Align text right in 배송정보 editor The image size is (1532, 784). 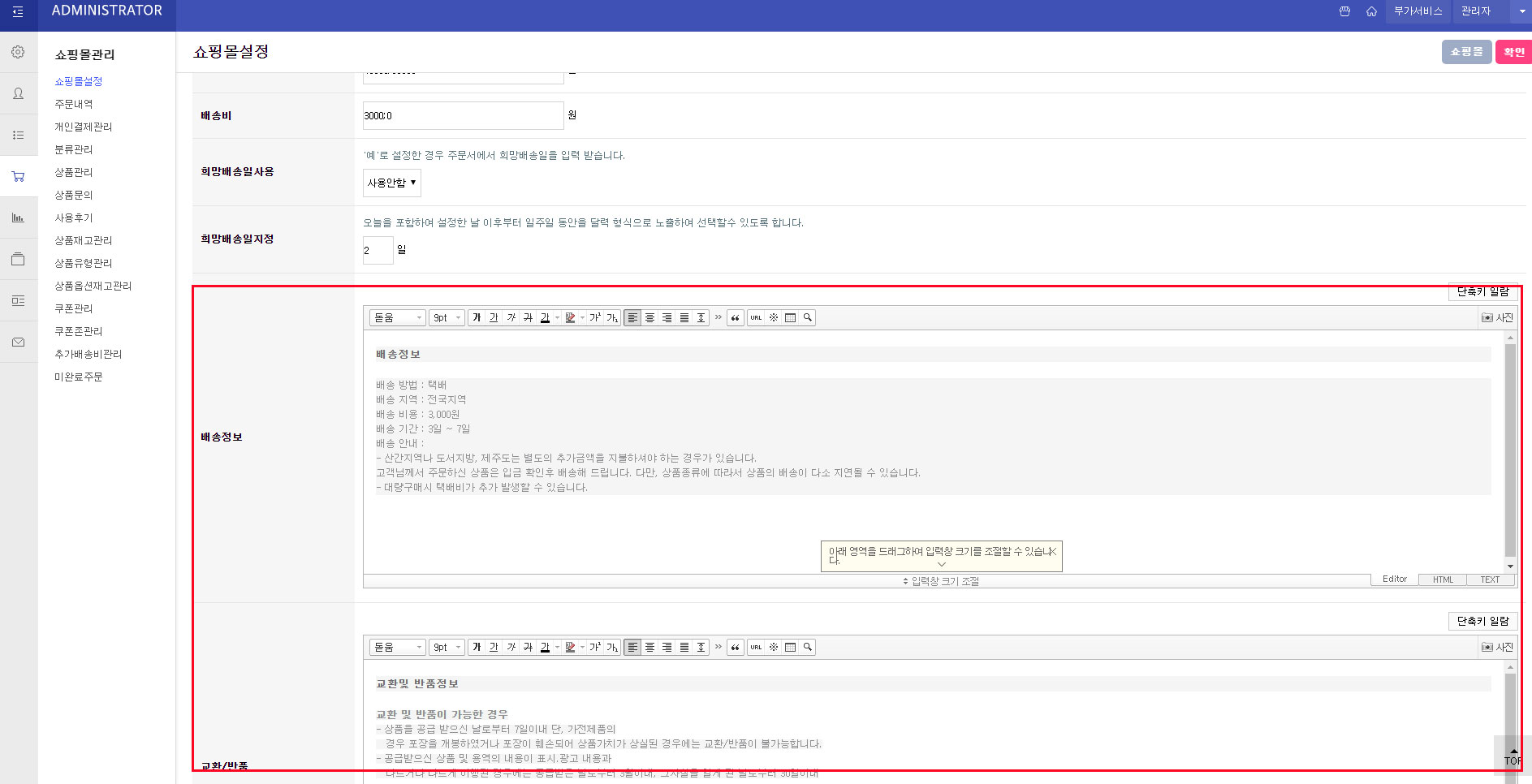coord(667,317)
